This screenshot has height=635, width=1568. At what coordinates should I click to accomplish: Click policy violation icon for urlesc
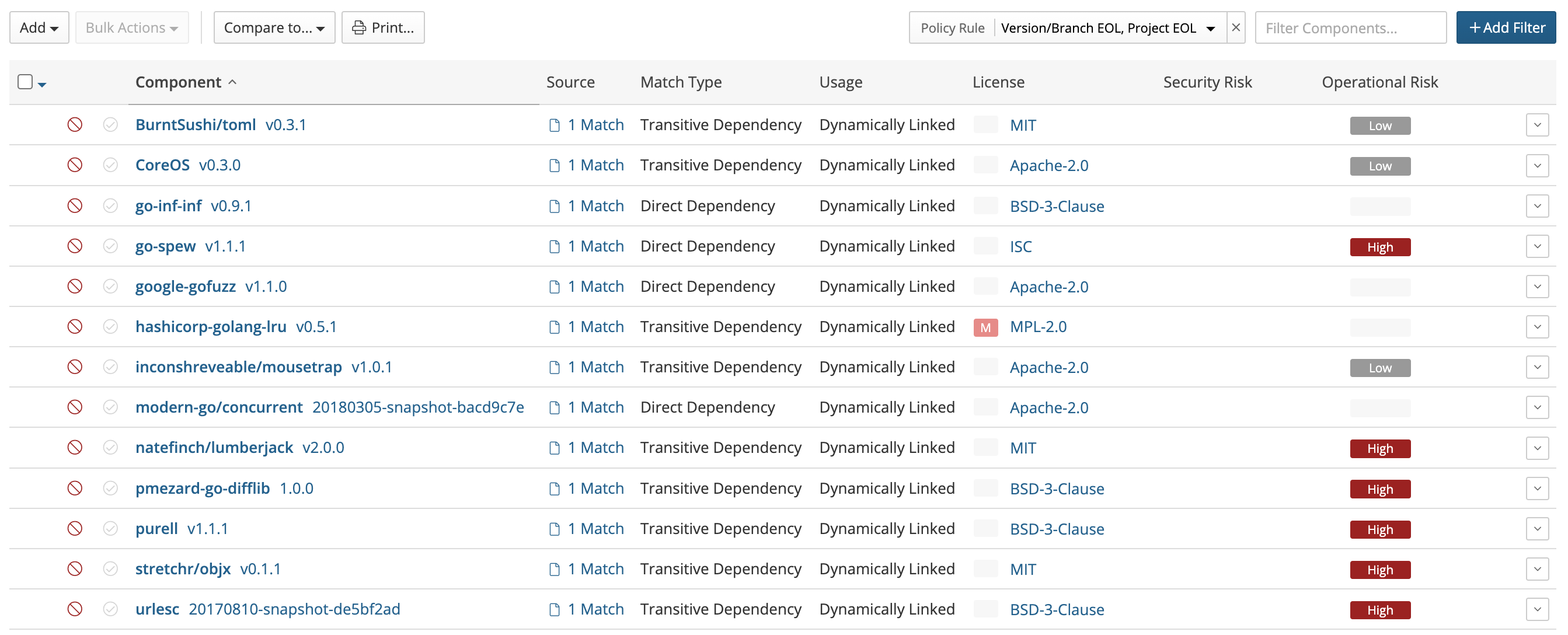pos(75,609)
